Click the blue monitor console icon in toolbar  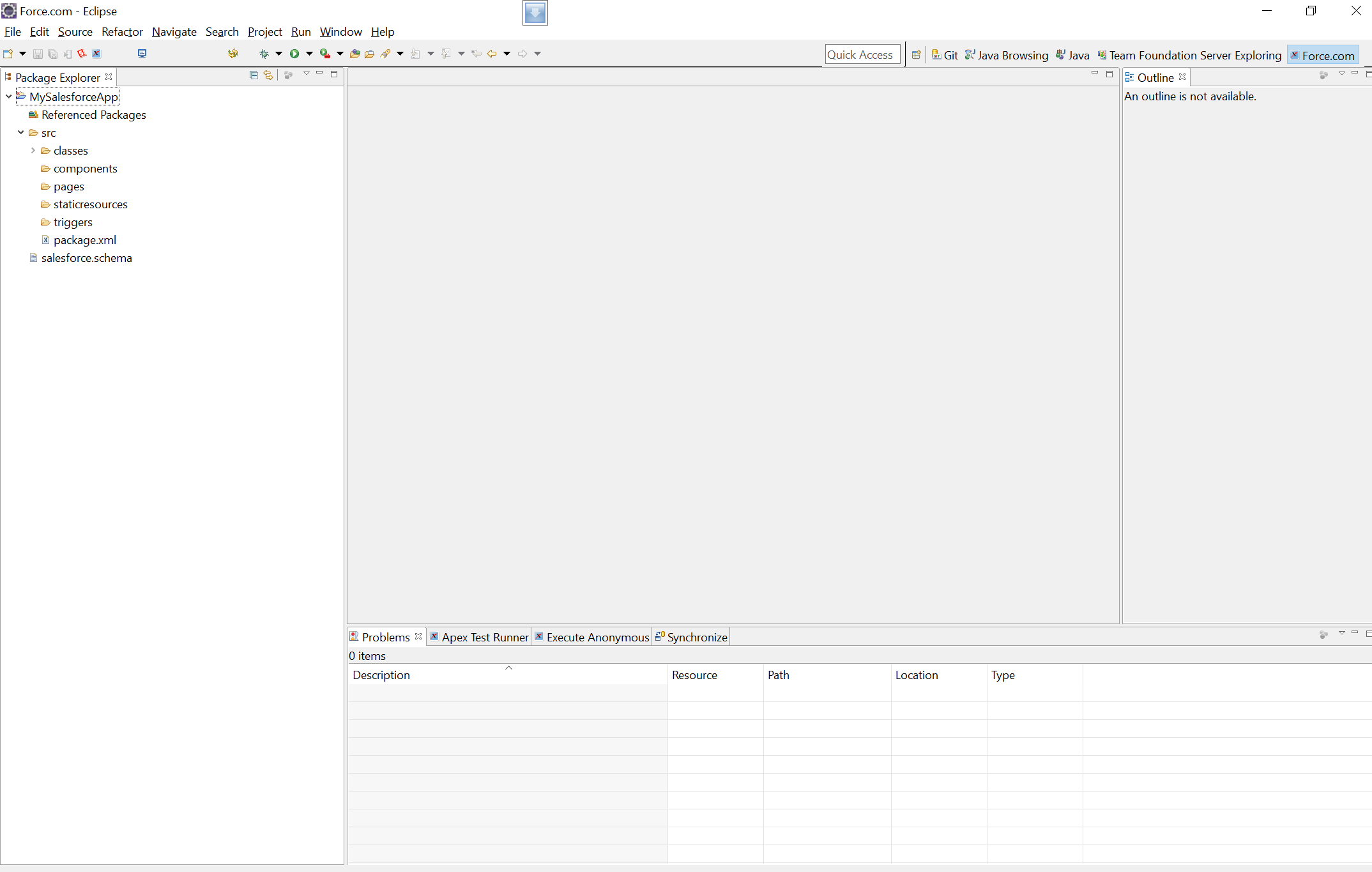(142, 54)
